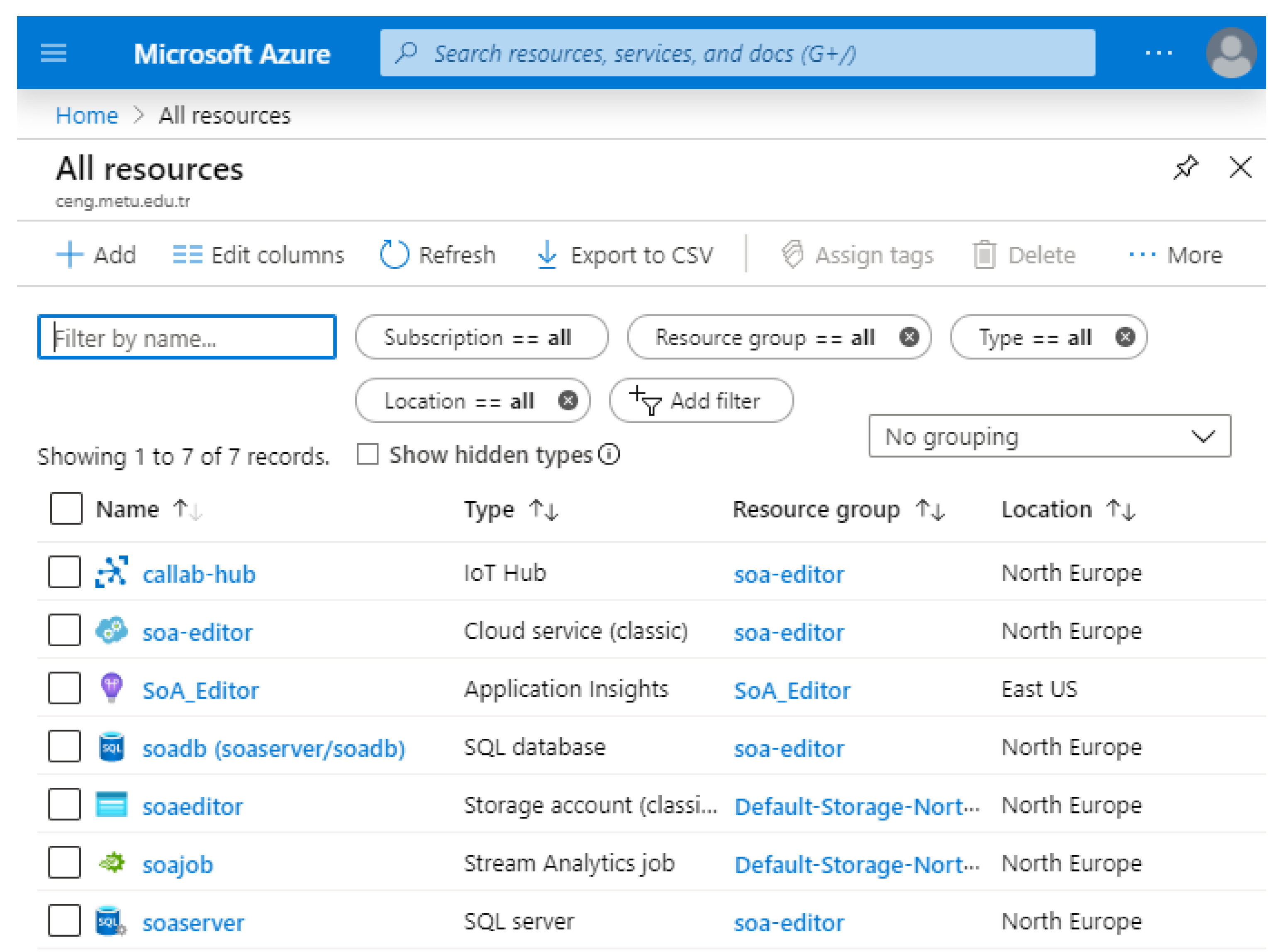Click the soa-editor cloud service icon

[112, 630]
